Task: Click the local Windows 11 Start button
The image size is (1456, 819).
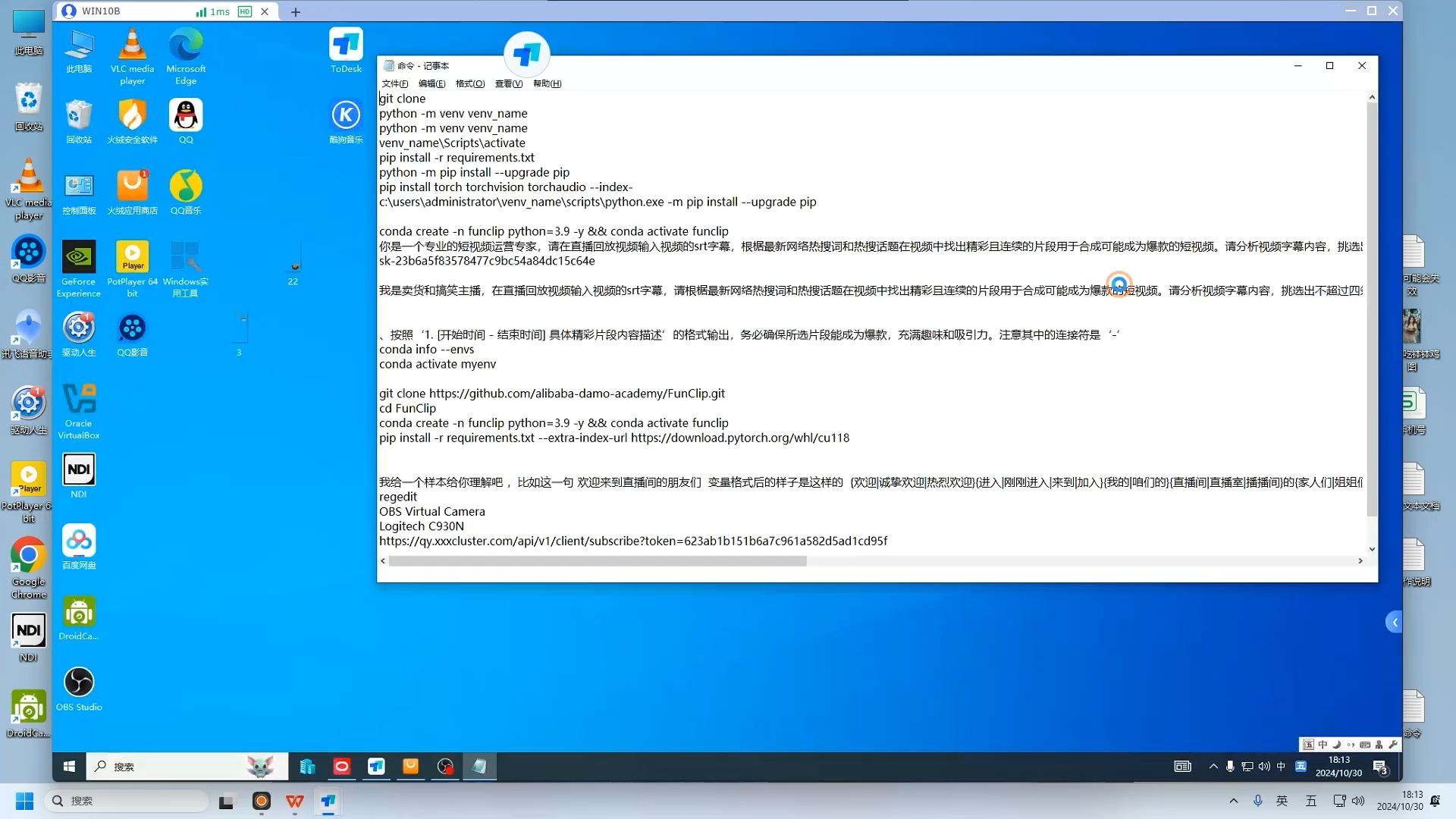Action: coord(24,801)
